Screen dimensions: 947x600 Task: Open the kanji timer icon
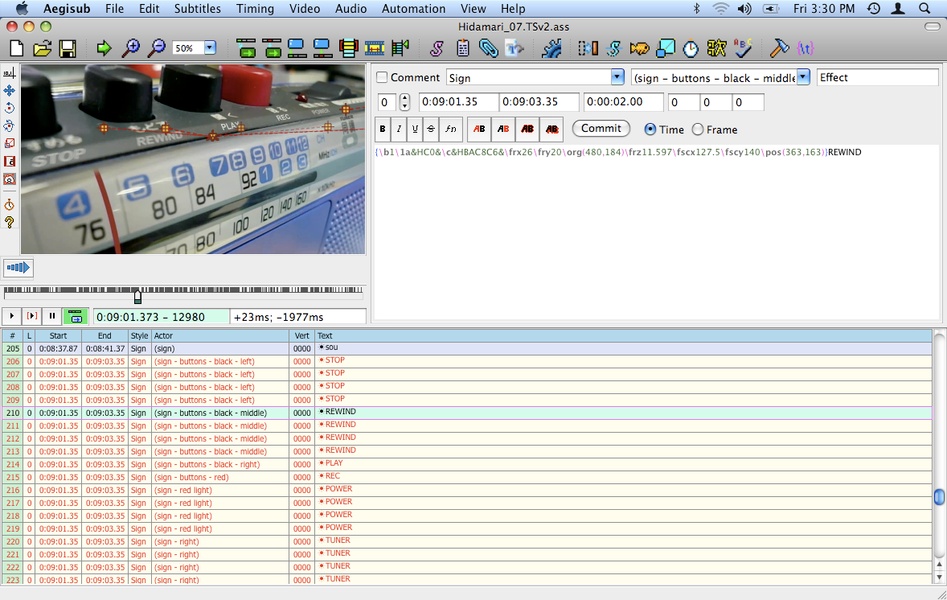point(717,48)
